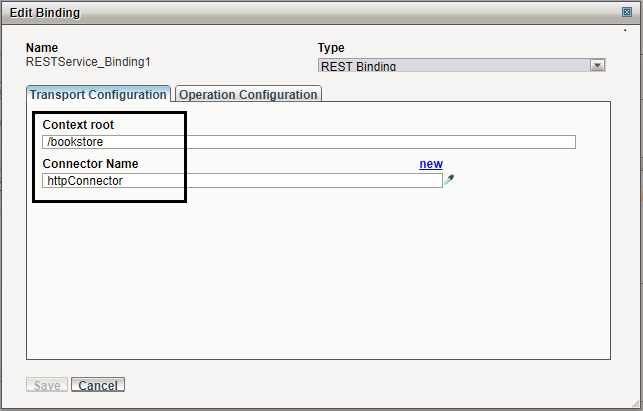Select the Transport Configuration tab
The height and width of the screenshot is (411, 643).
(98, 94)
